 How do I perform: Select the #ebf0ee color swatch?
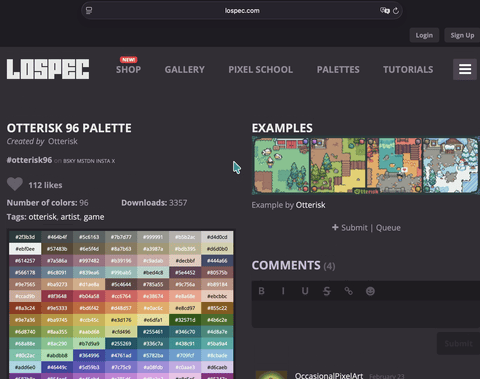click(25, 249)
